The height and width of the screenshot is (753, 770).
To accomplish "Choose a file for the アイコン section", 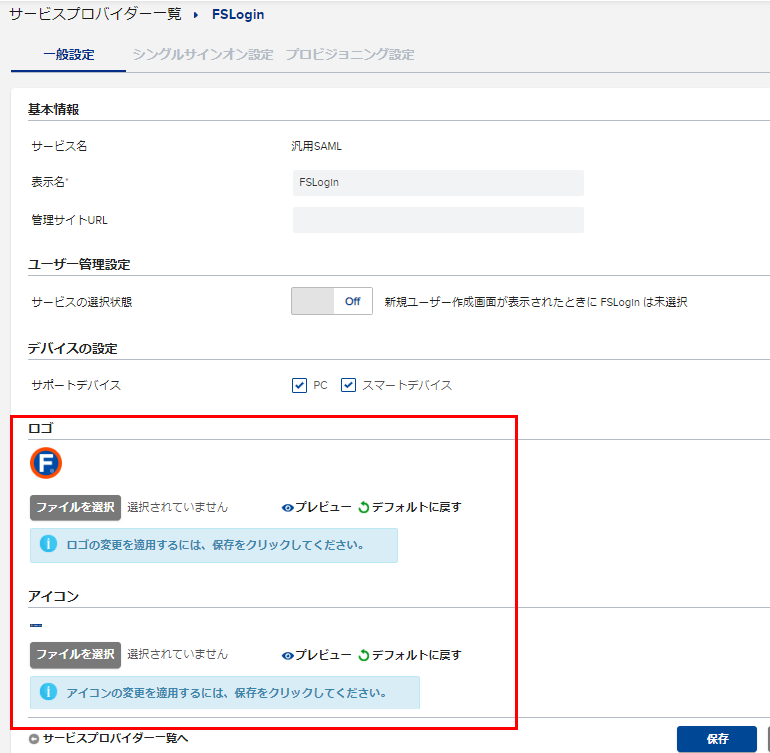I will (x=75, y=655).
